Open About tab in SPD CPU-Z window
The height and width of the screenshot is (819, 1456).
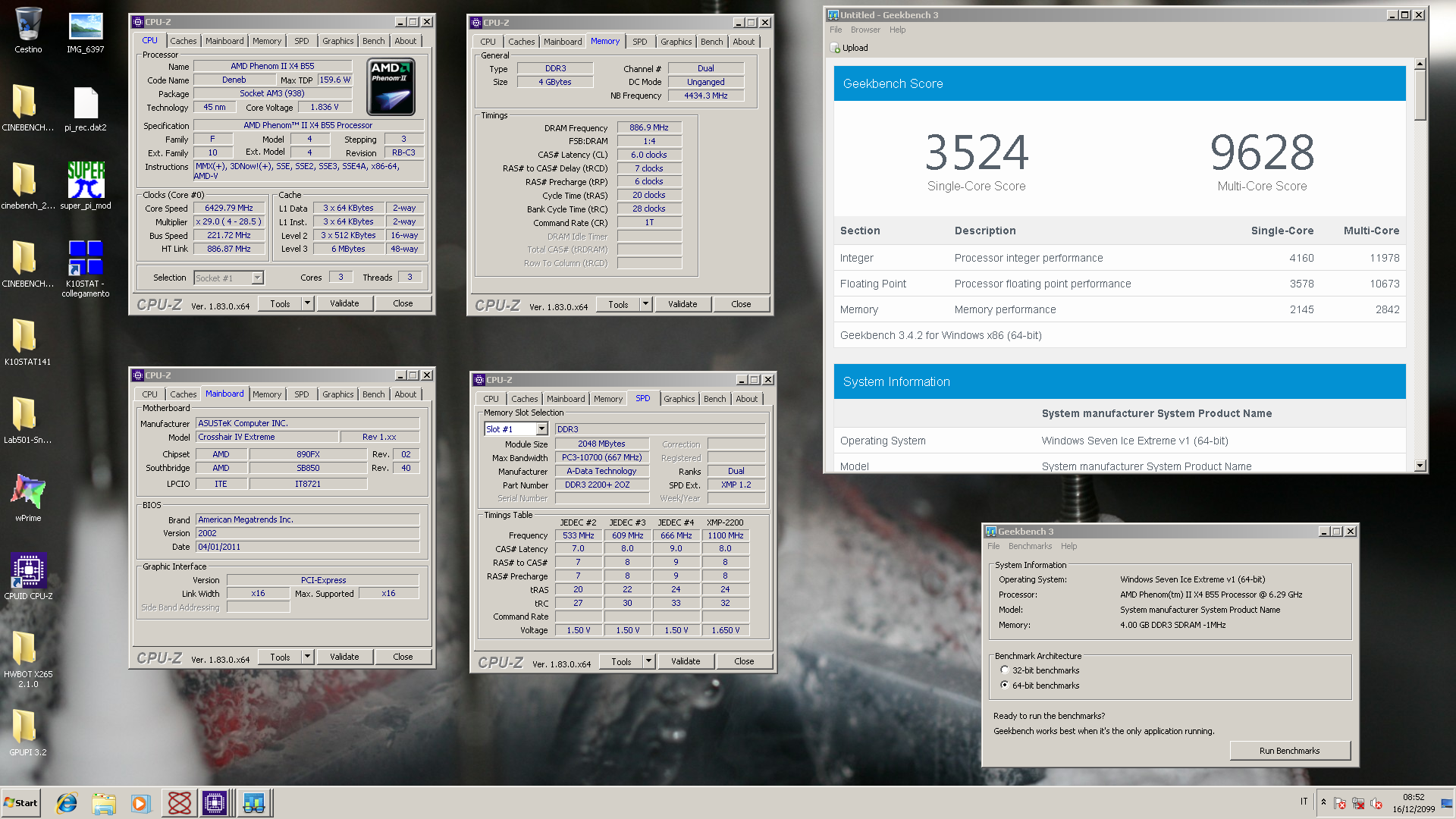746,399
